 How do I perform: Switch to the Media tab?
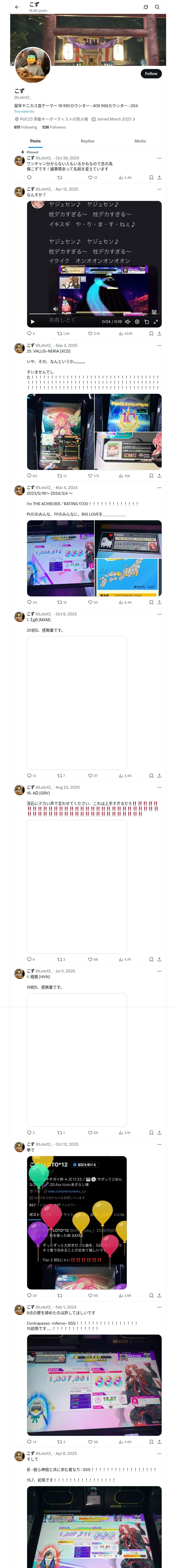pos(140,141)
